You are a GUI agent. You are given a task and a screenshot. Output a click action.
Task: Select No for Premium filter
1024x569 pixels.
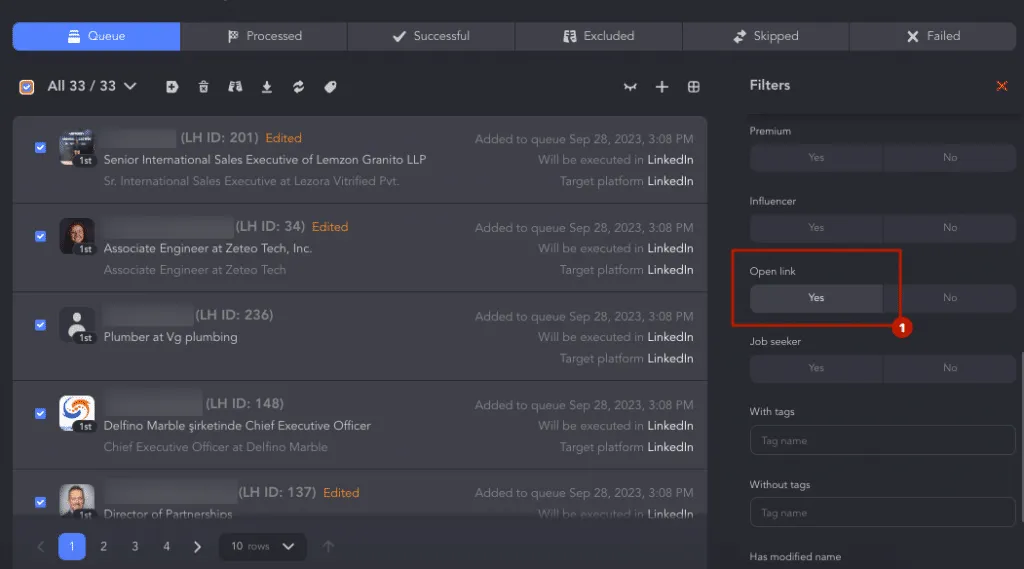click(950, 157)
